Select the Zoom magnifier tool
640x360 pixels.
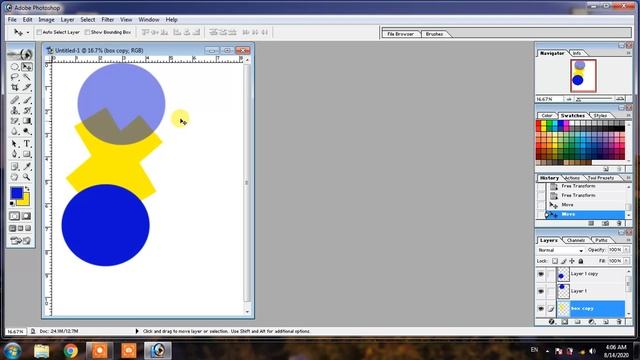(27, 177)
